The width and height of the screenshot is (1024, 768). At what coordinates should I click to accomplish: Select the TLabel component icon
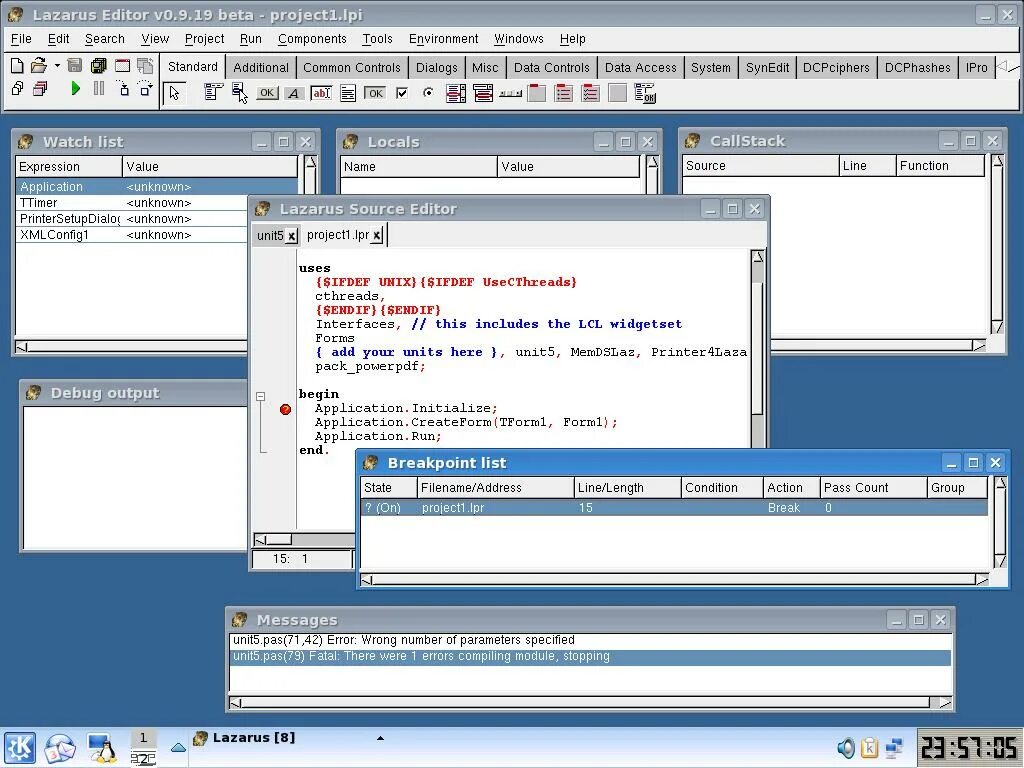294,93
